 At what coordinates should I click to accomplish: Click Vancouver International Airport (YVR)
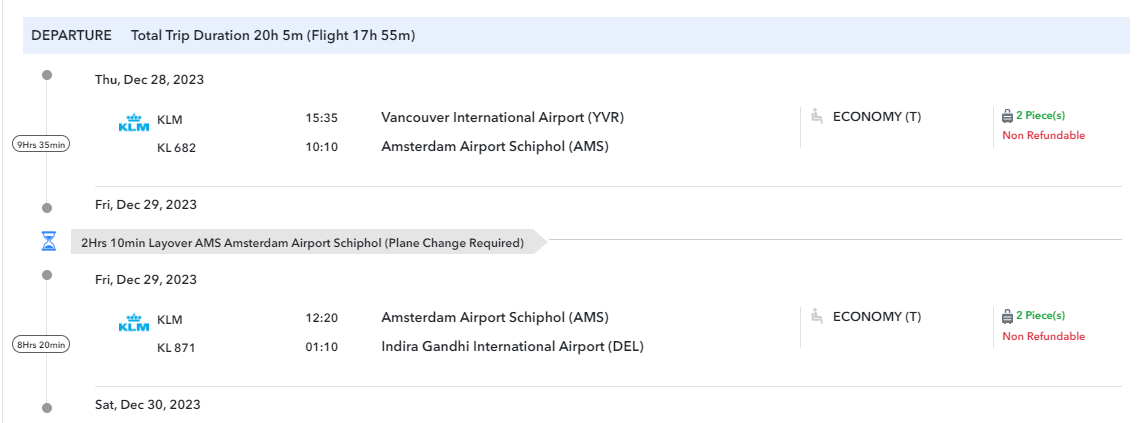tap(502, 117)
